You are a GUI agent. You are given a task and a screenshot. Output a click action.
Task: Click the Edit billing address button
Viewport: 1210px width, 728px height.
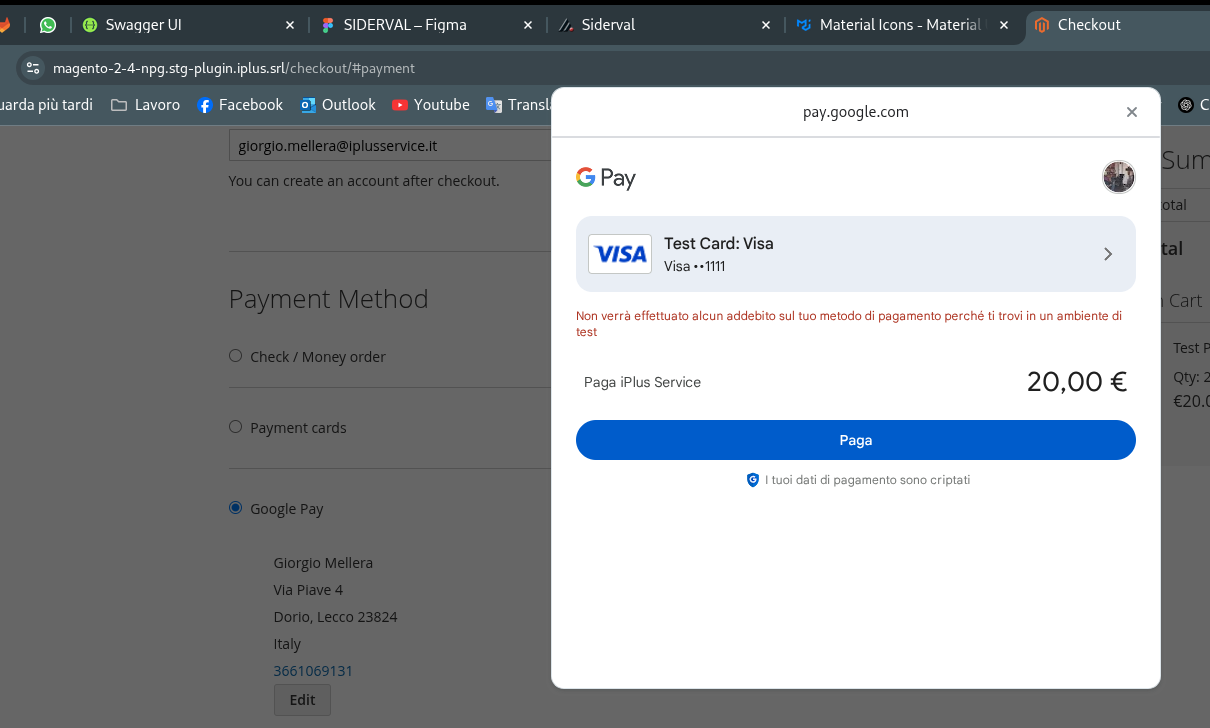coord(302,700)
